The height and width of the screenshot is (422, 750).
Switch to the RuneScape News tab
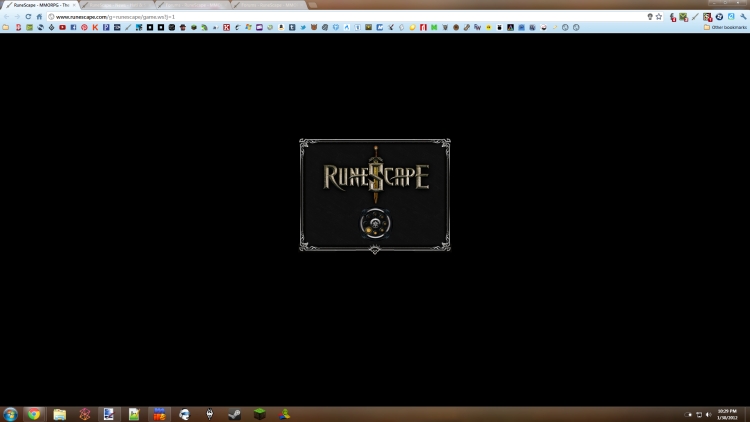[x=116, y=5]
